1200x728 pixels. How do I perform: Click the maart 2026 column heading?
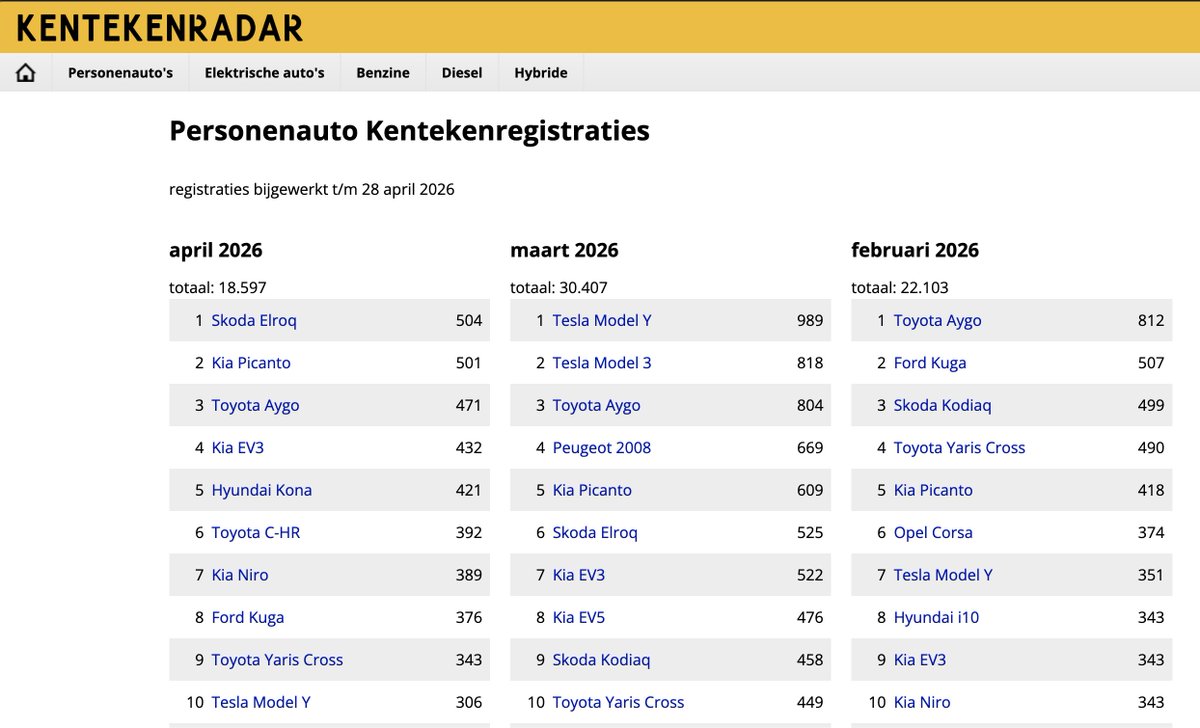pyautogui.click(x=564, y=250)
